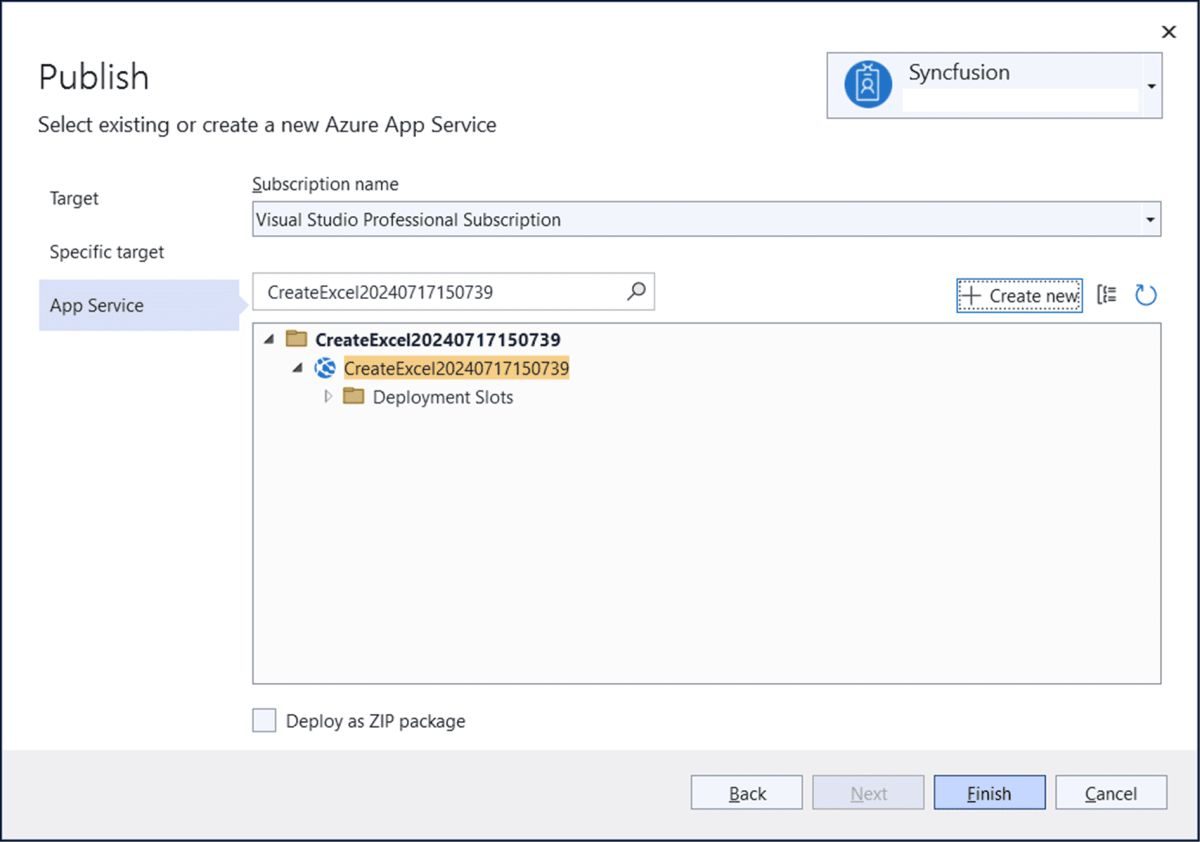Click the search magnifier icon
1200x842 pixels.
(636, 292)
